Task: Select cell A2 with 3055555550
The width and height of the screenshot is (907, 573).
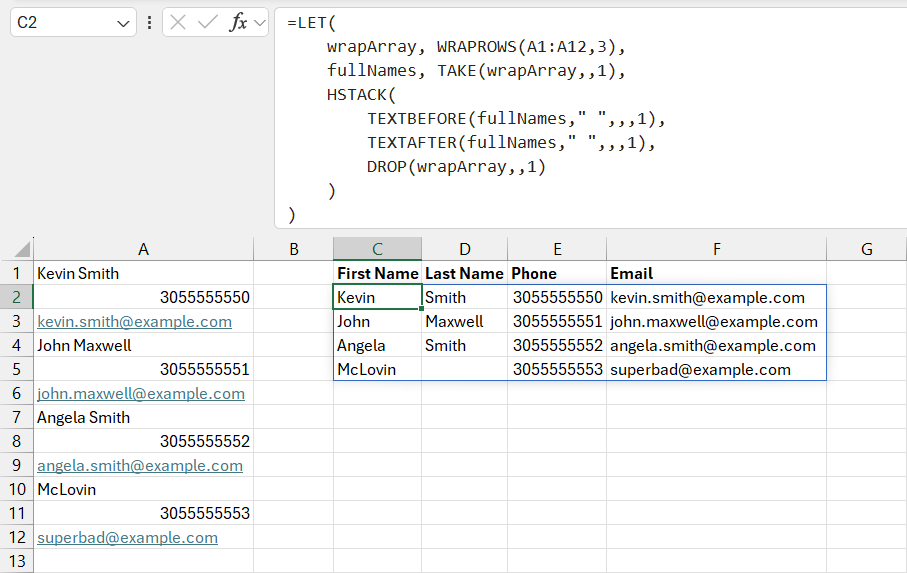Action: (143, 297)
